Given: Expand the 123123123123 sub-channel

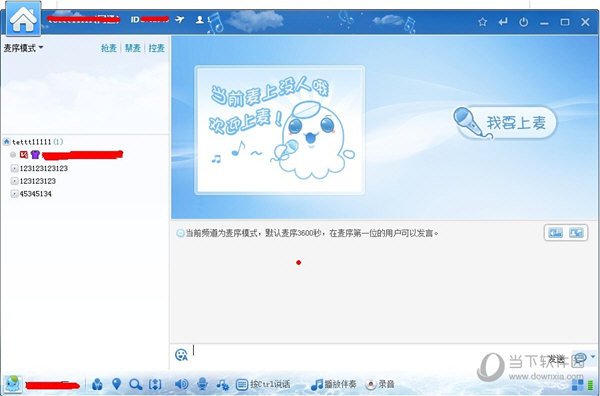Looking at the screenshot, I should pos(15,168).
